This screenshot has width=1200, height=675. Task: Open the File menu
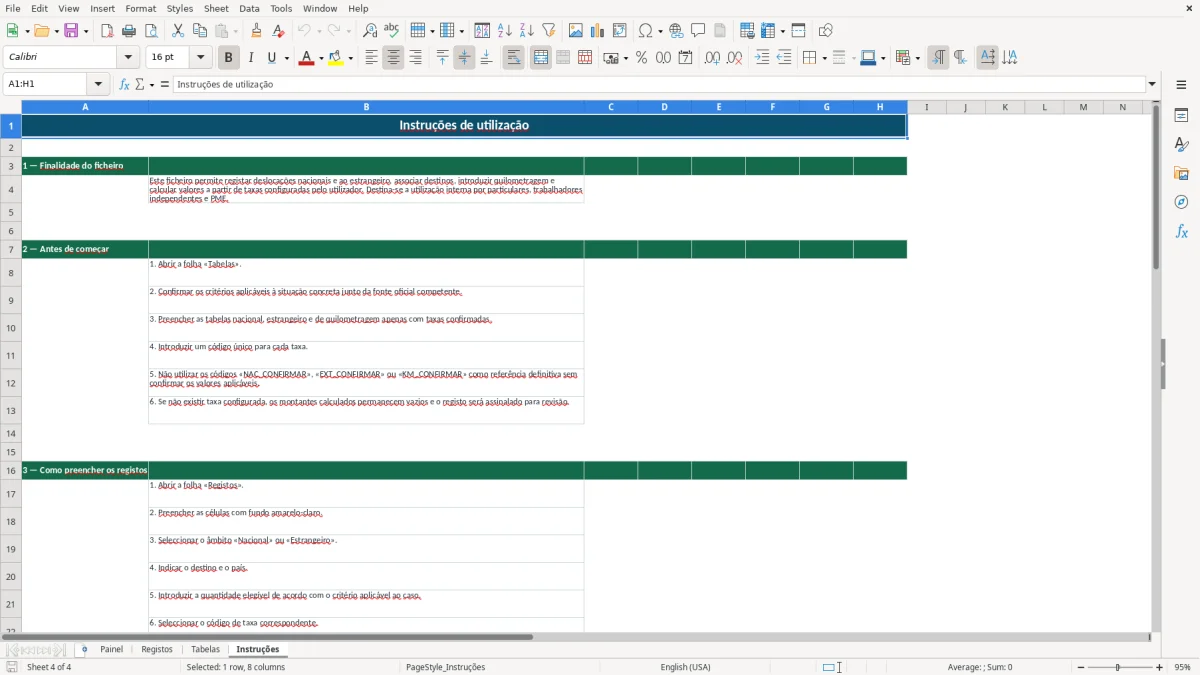pos(12,8)
